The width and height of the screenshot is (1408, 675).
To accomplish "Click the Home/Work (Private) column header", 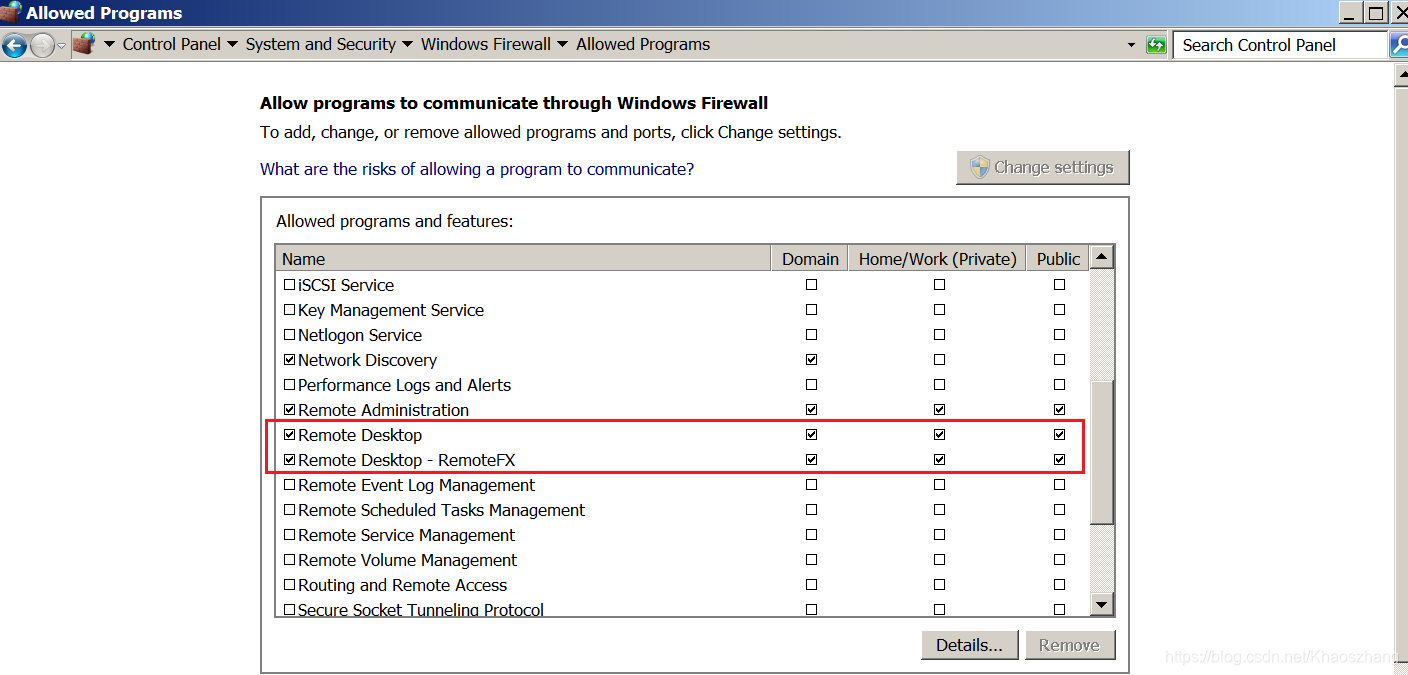I will (938, 259).
